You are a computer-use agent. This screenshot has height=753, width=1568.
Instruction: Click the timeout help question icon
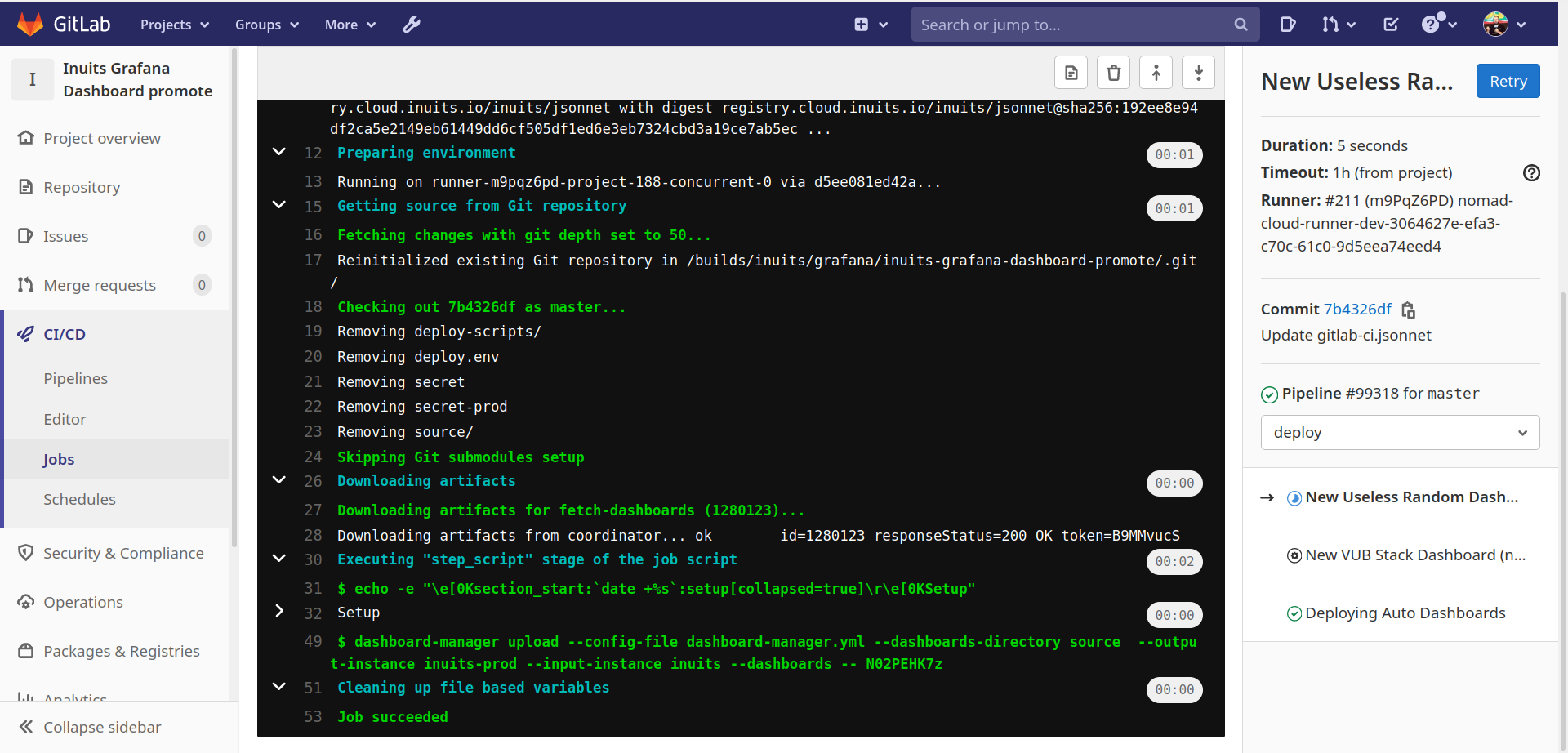(1531, 172)
